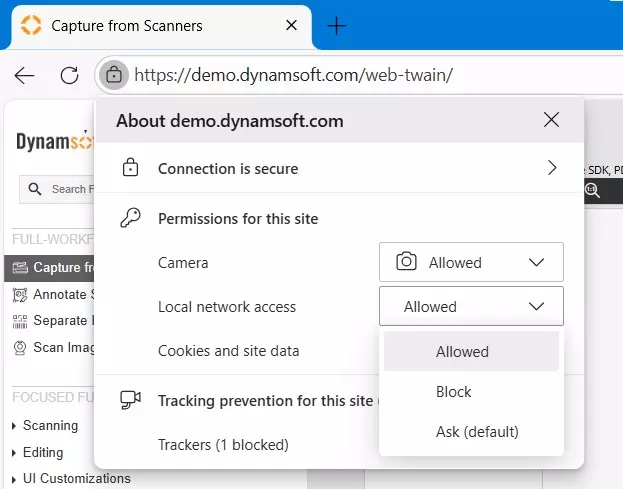This screenshot has width=623, height=489.
Task: Open Trackers (1 blocked) details
Action: 223,445
